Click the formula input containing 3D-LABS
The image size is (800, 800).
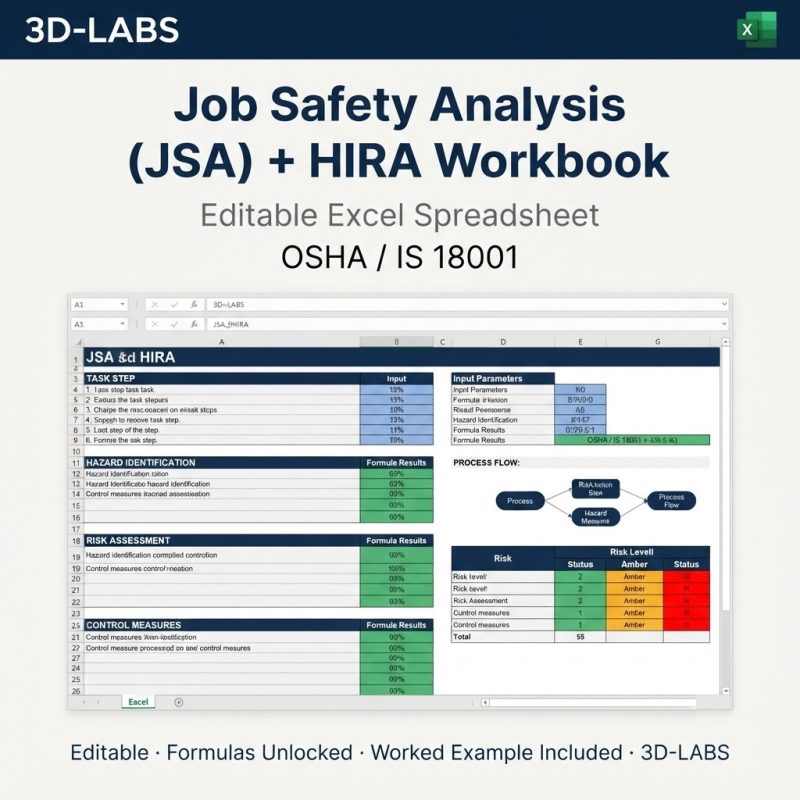tap(467, 305)
